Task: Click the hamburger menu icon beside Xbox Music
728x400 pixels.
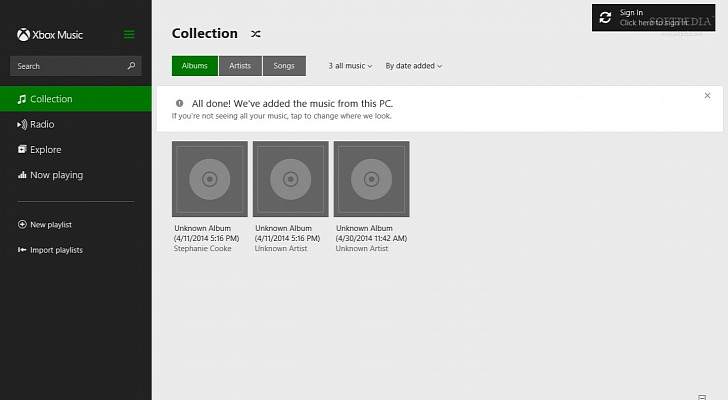Action: (x=129, y=35)
